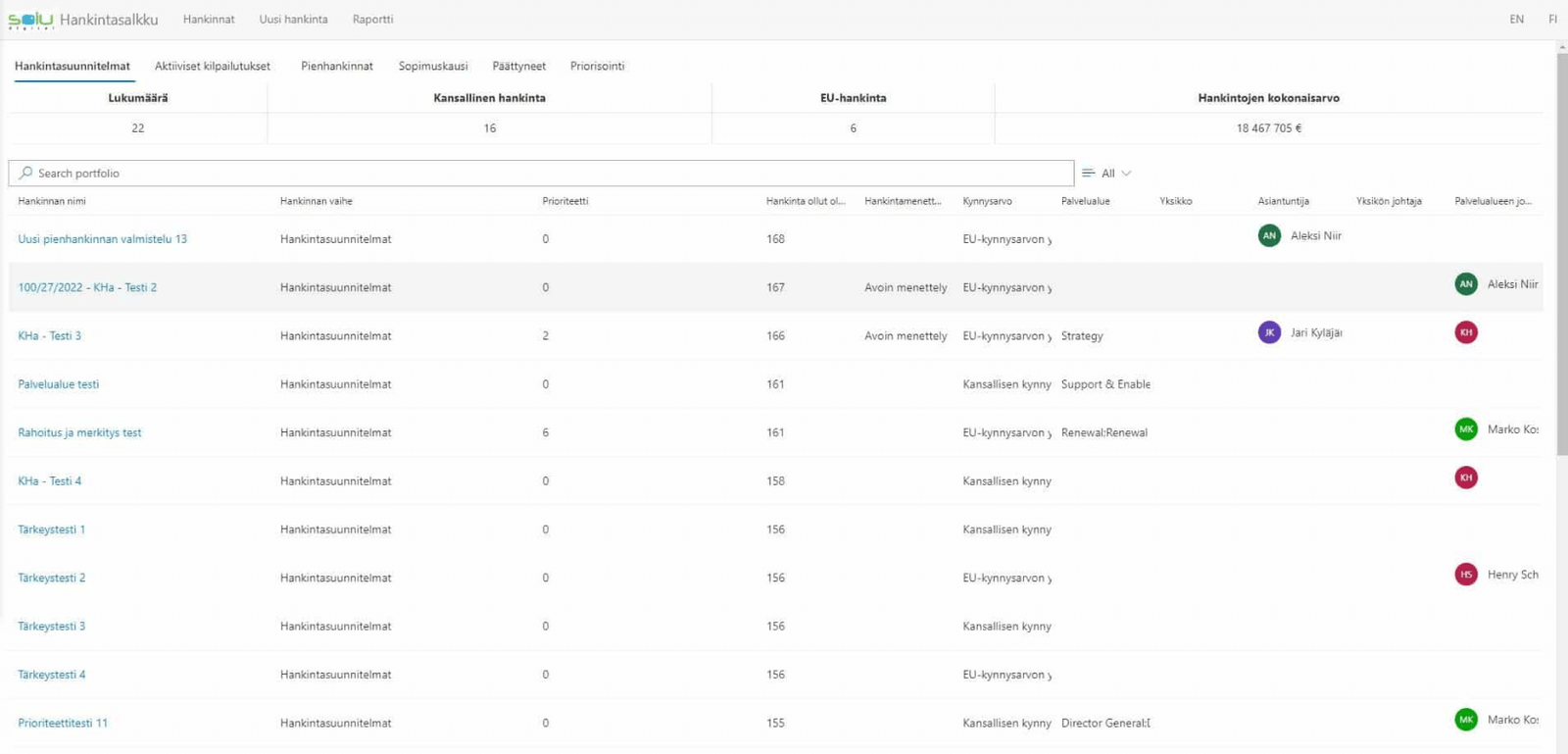The height and width of the screenshot is (754, 1568).
Task: Click the KH avatar in KHa - Testi 3 row
Action: click(1466, 332)
